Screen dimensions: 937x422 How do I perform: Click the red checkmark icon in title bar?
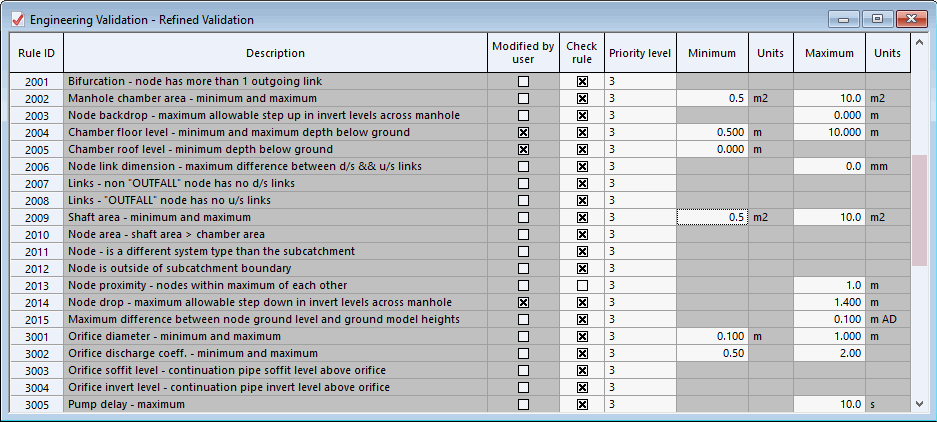point(16,19)
